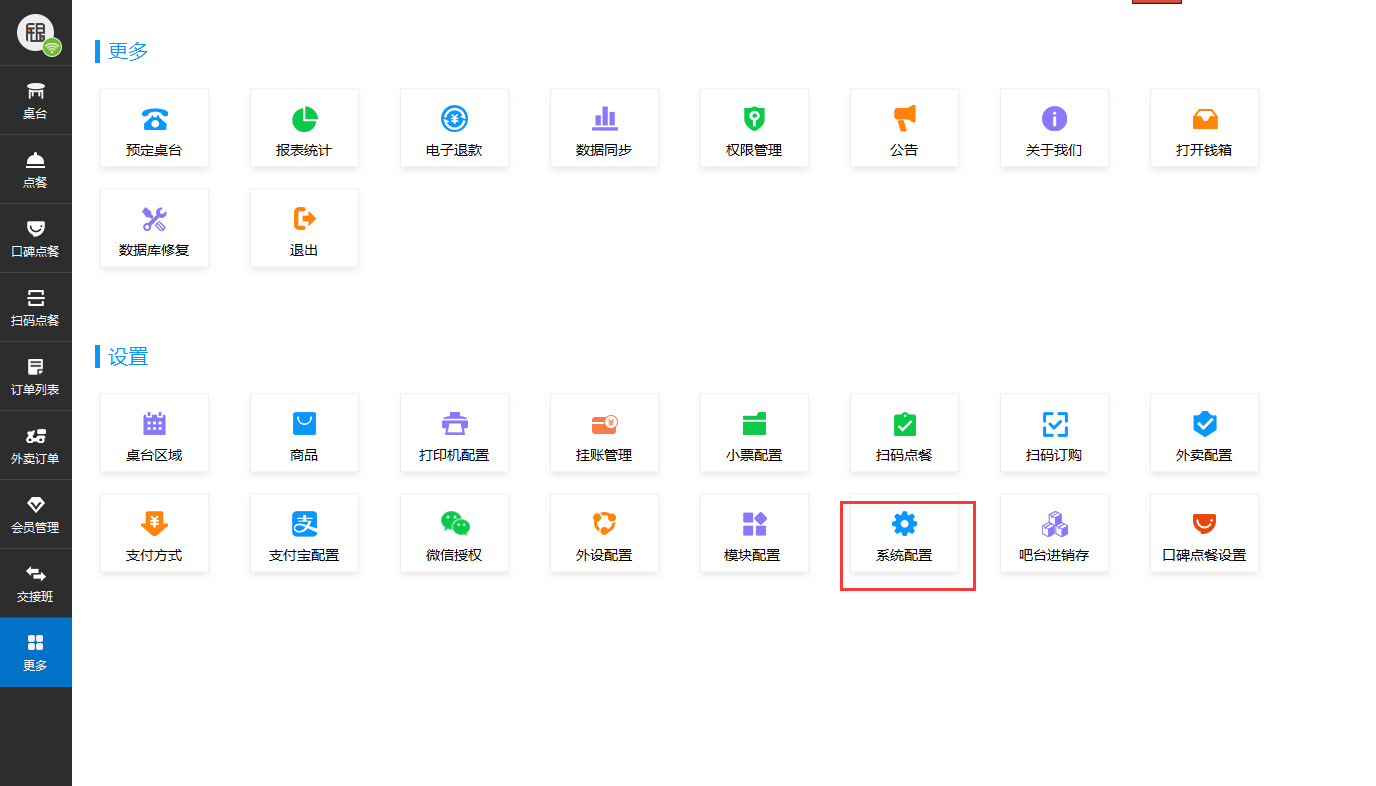Screen dimensions: 1376x786
Task: Start 数据同步 data sync
Action: [x=605, y=128]
